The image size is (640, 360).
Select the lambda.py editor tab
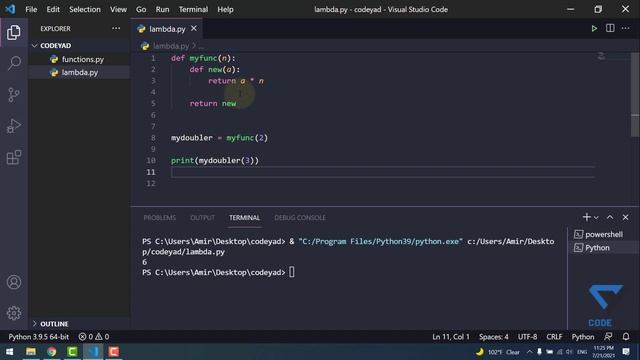(167, 29)
